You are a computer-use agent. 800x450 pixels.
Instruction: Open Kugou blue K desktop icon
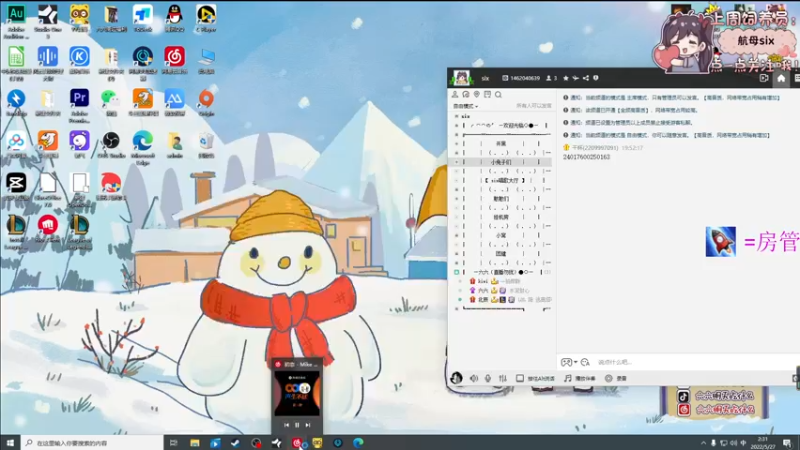79,60
